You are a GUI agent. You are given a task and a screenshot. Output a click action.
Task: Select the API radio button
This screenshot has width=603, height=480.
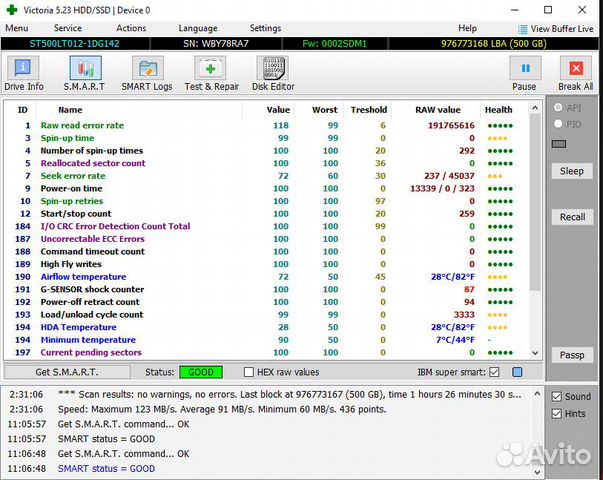pyautogui.click(x=558, y=107)
